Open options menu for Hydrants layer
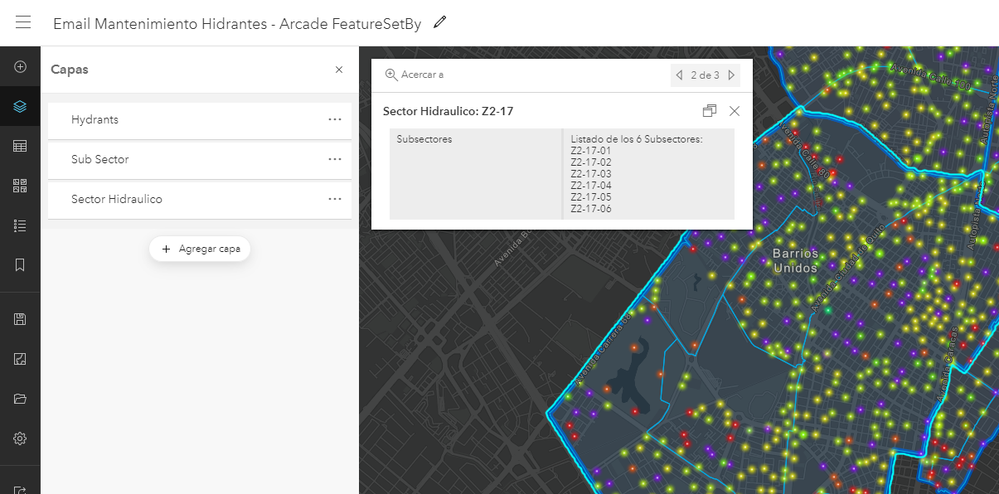Viewport: 999px width, 494px height. [334, 119]
